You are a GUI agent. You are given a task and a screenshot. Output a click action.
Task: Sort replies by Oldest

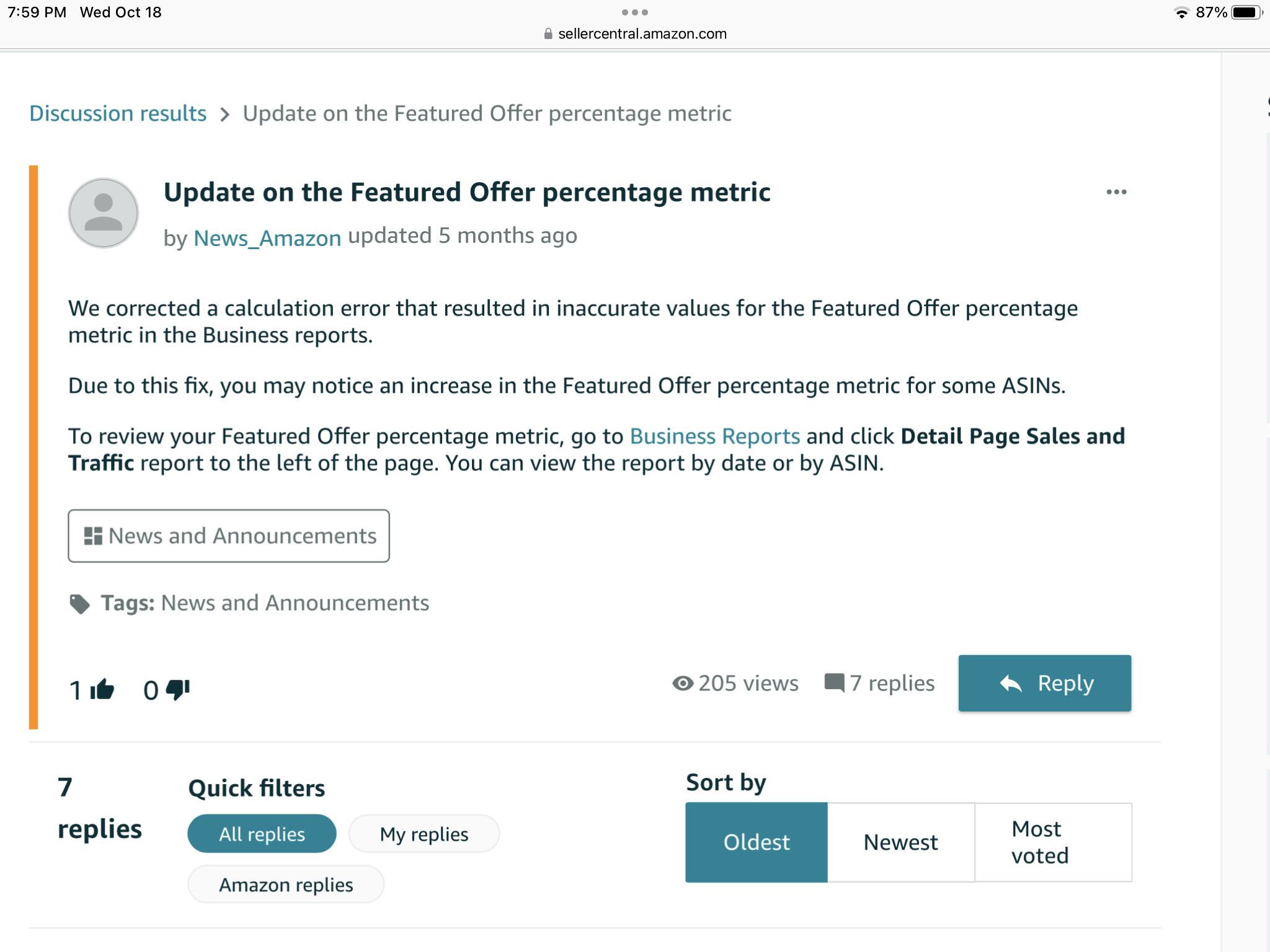point(757,842)
